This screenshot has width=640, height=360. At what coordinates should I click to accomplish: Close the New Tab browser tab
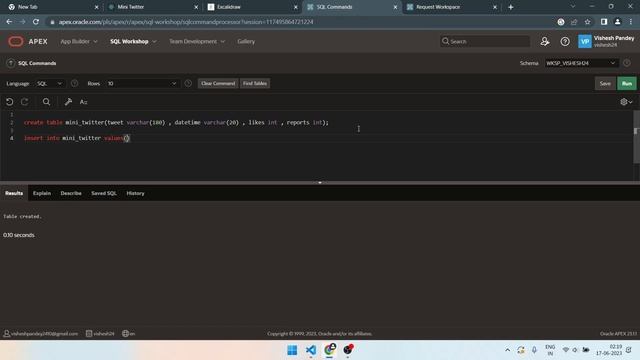click(96, 7)
